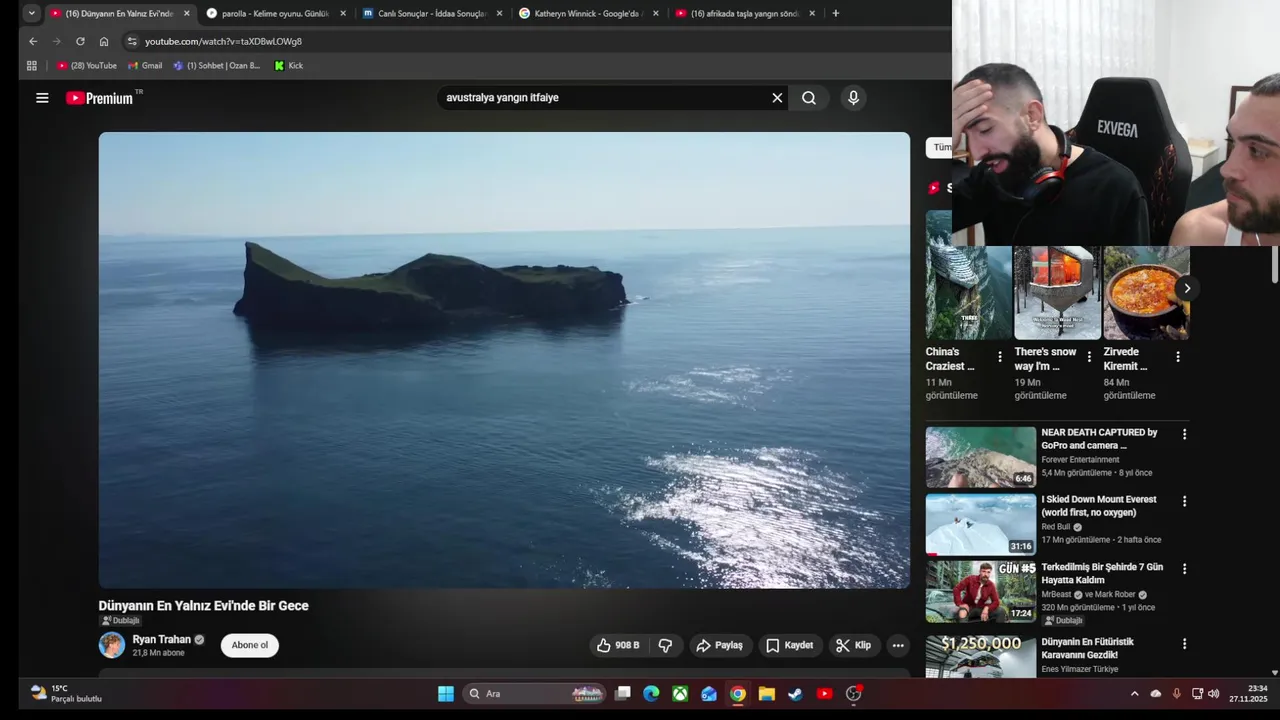Start voice search with microphone icon

click(853, 98)
